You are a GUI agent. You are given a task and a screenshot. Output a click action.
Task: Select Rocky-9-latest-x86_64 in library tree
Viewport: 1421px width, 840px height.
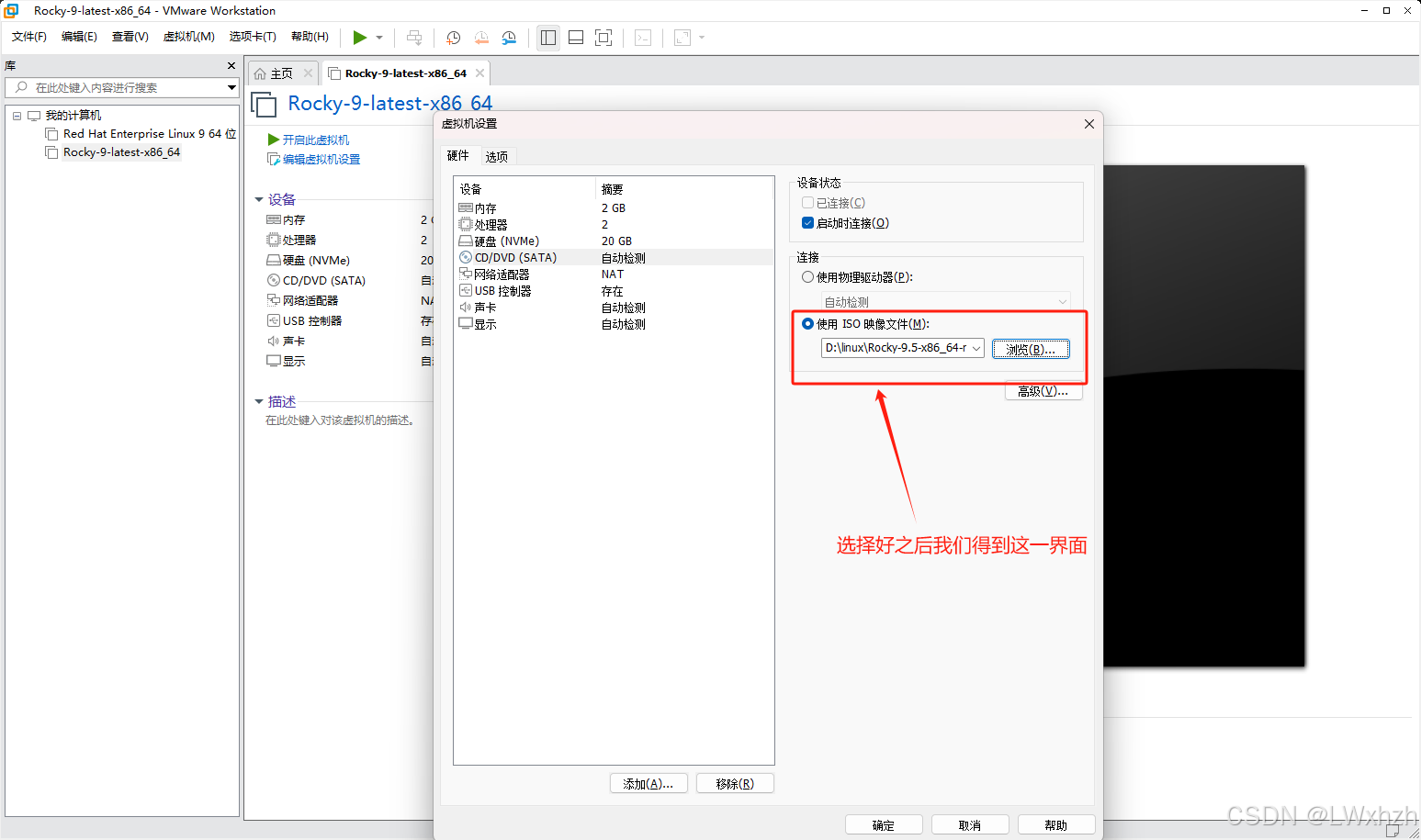[x=113, y=152]
